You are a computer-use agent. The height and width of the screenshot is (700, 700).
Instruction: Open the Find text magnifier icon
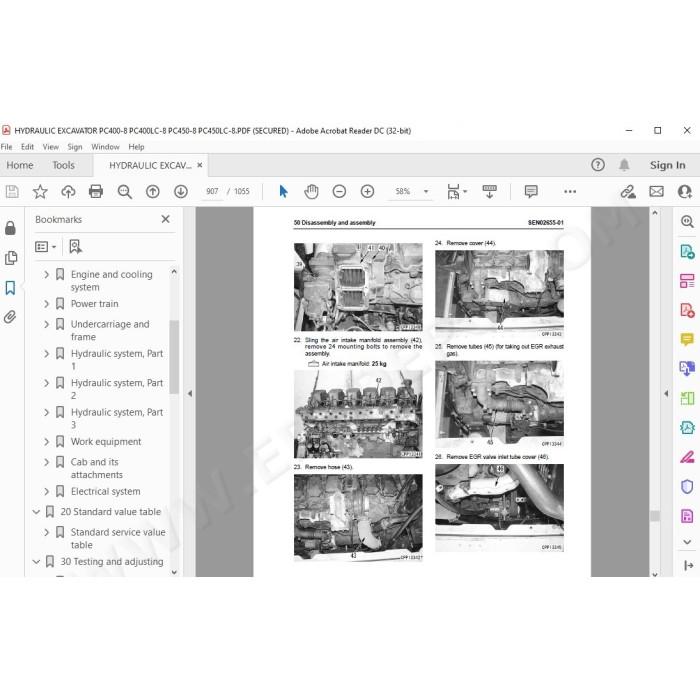pyautogui.click(x=125, y=192)
